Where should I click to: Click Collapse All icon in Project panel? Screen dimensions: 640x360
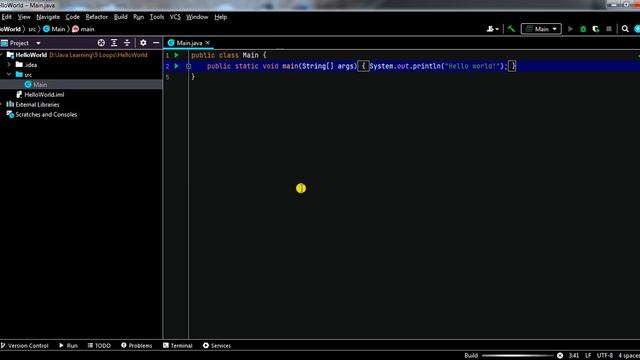pyautogui.click(x=127, y=42)
